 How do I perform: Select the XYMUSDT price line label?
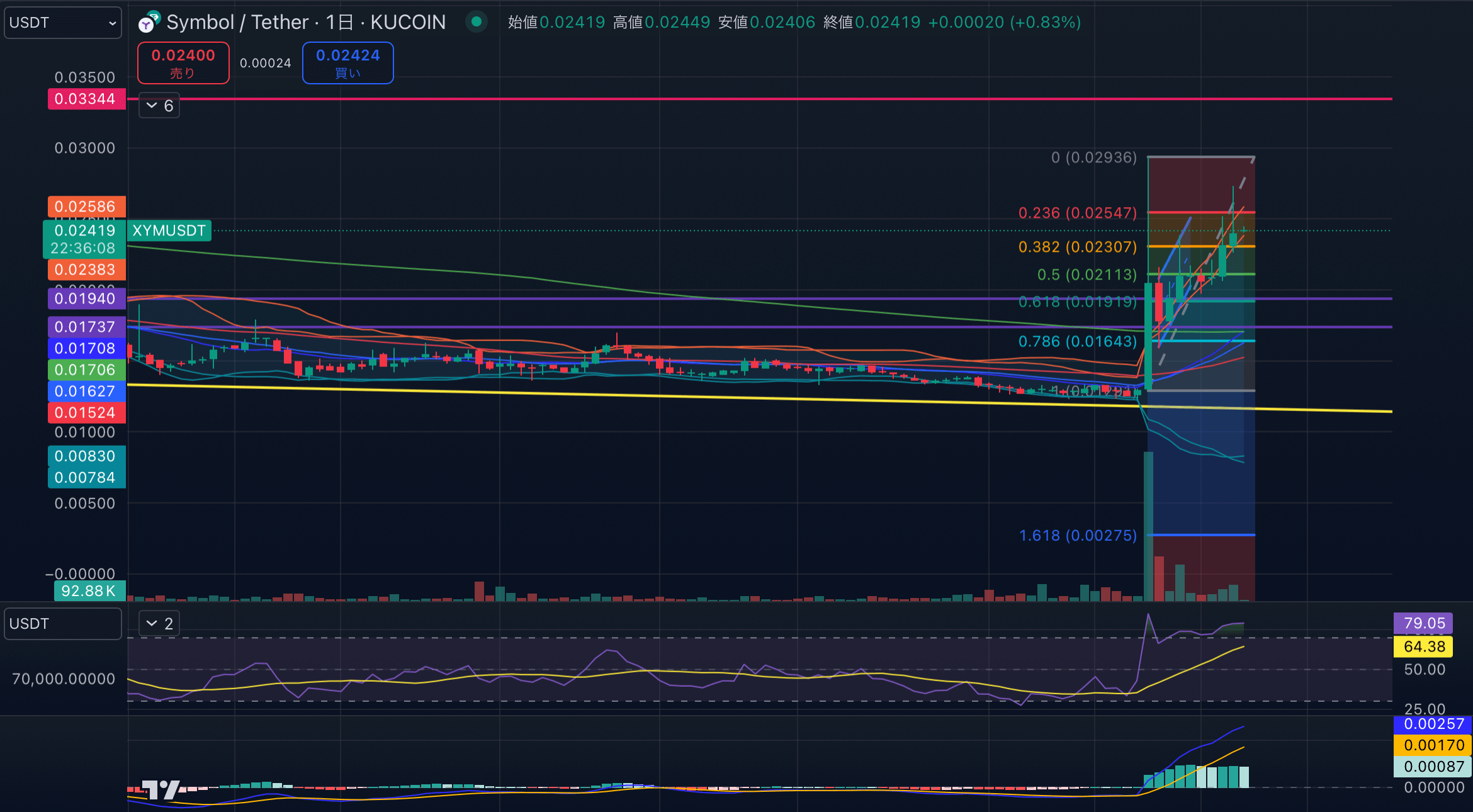click(x=169, y=231)
